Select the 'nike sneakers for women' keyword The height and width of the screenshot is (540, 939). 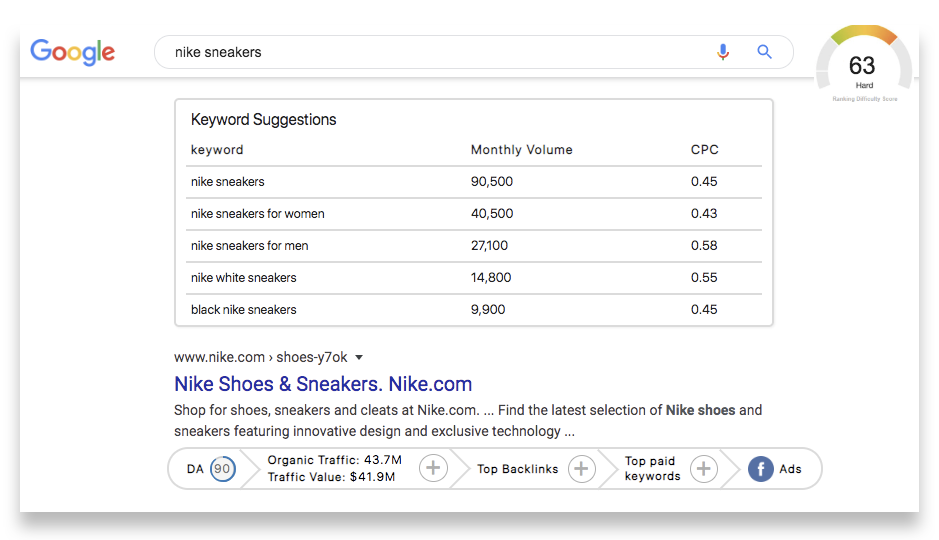tap(258, 214)
